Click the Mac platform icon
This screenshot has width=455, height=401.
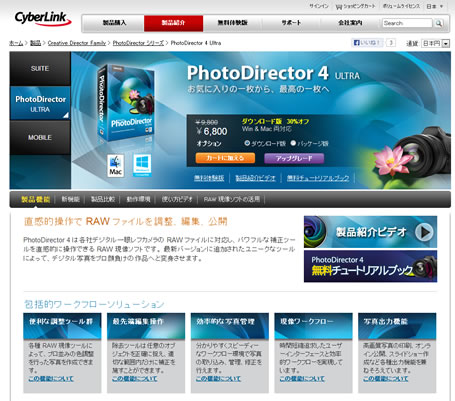point(115,165)
